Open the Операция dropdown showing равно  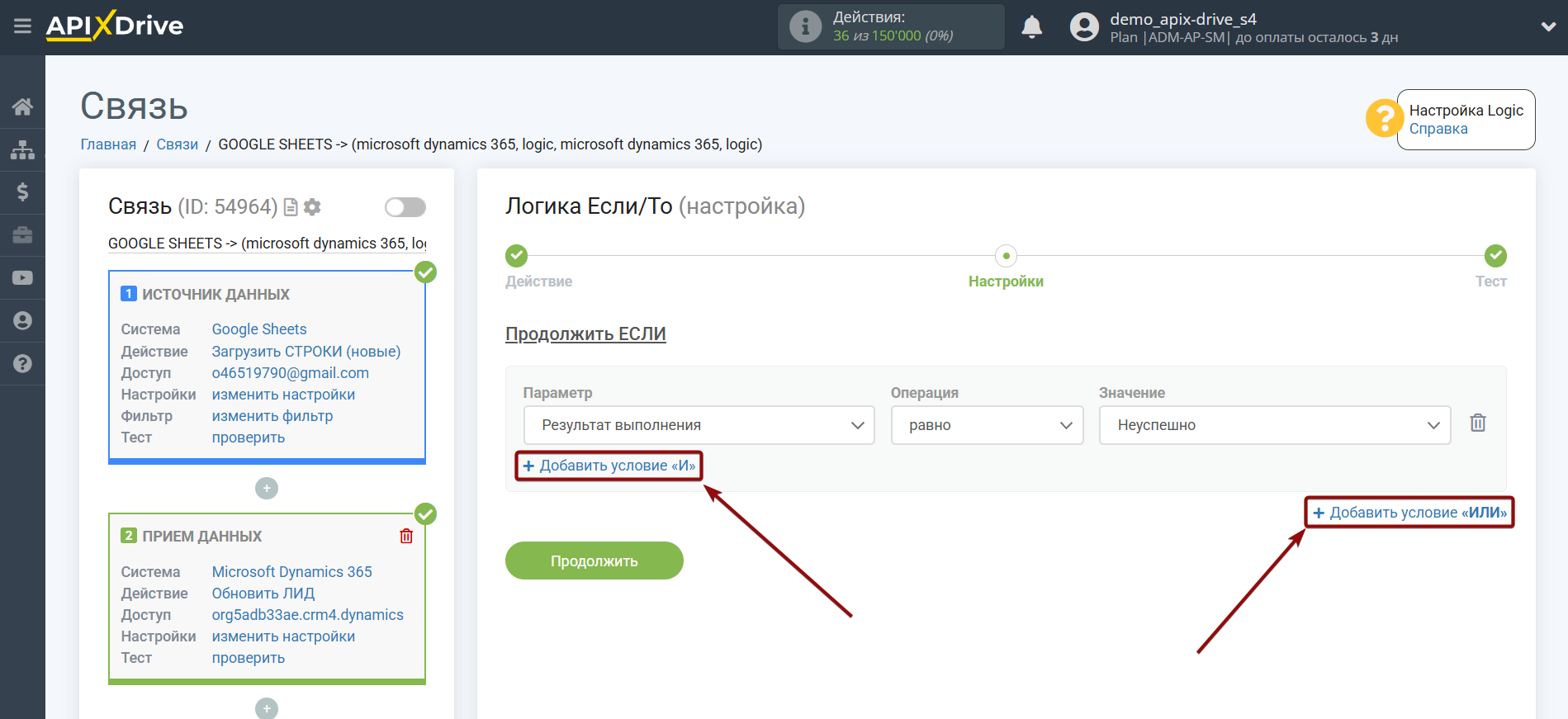click(x=987, y=425)
